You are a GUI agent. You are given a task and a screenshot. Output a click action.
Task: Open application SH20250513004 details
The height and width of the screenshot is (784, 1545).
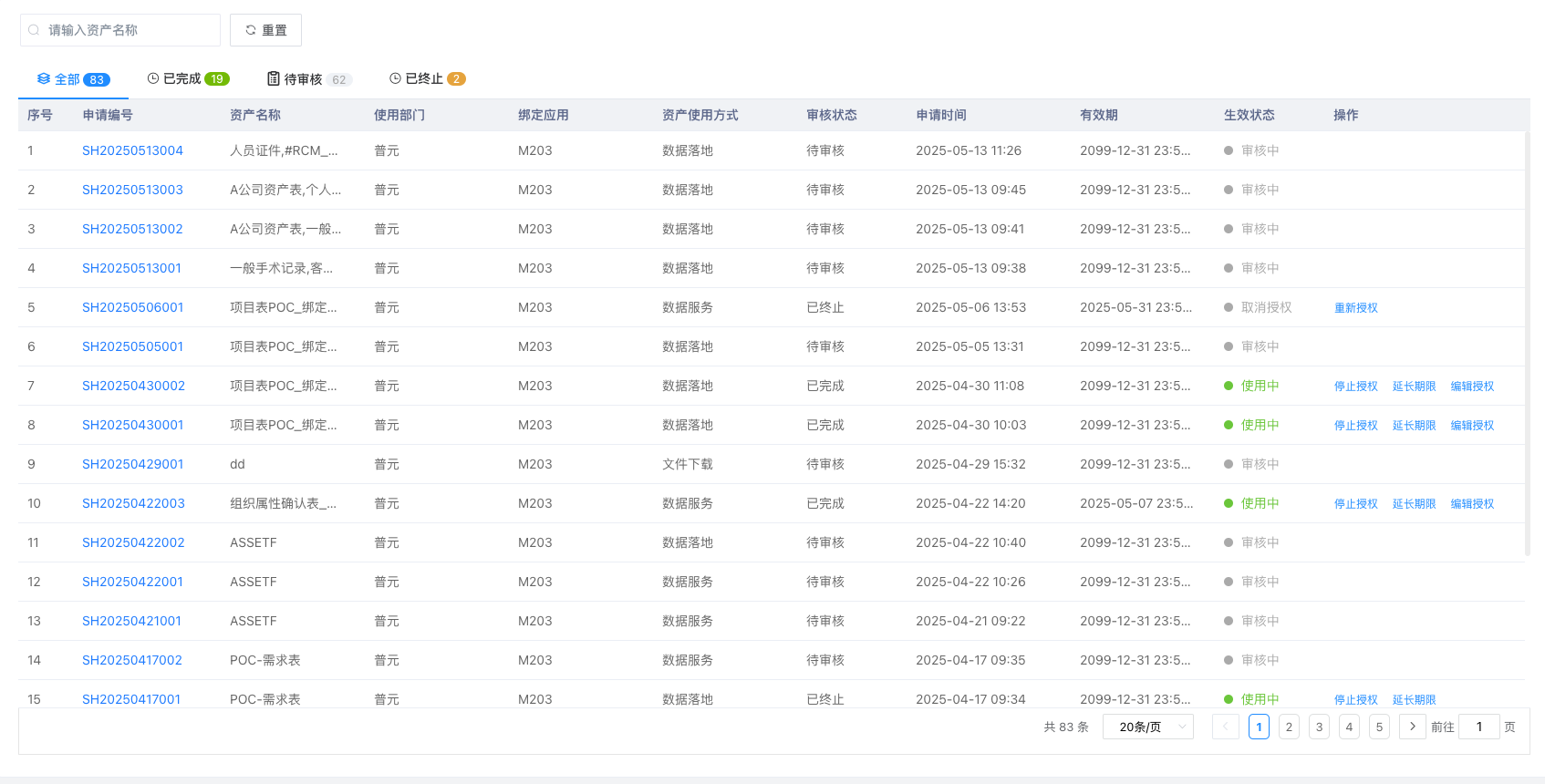(132, 150)
